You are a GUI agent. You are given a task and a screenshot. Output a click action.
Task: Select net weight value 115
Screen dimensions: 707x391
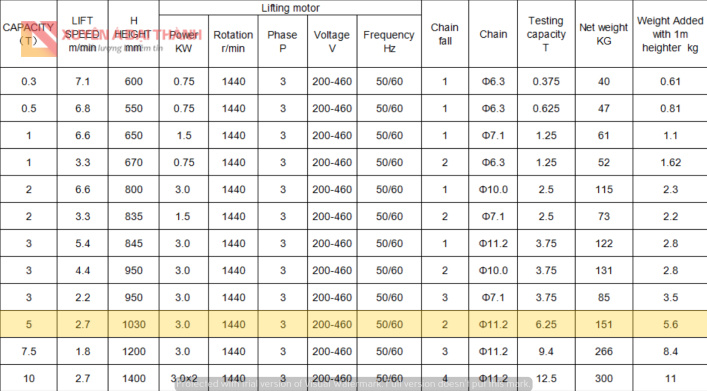604,189
